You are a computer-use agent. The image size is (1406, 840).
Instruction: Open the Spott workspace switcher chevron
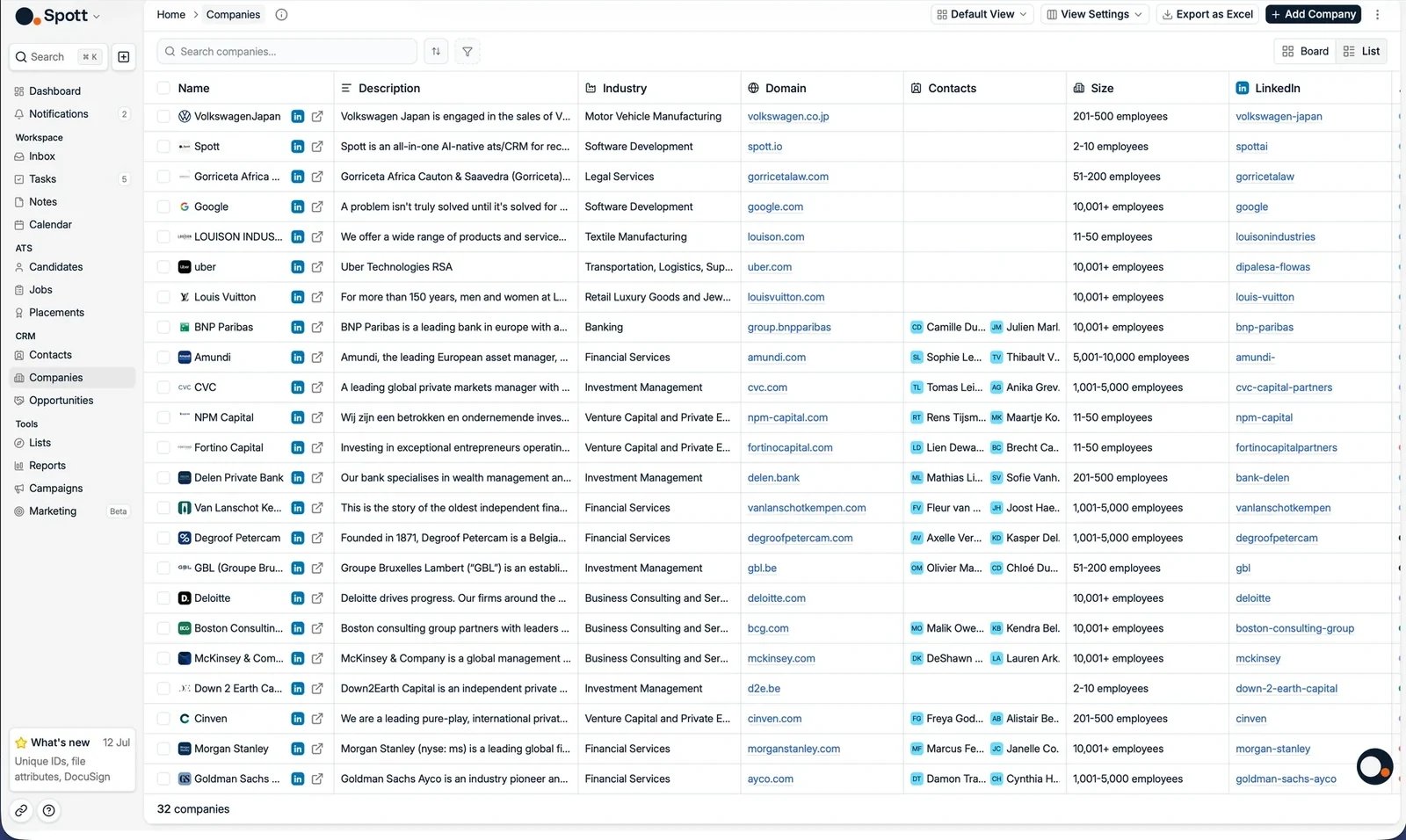[97, 17]
